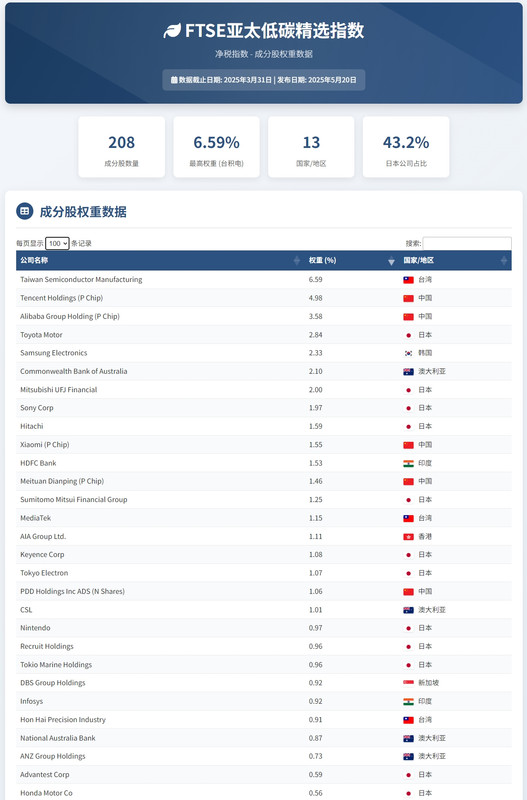Click the Japan flag in Mitsubishi UFJ row

409,390
